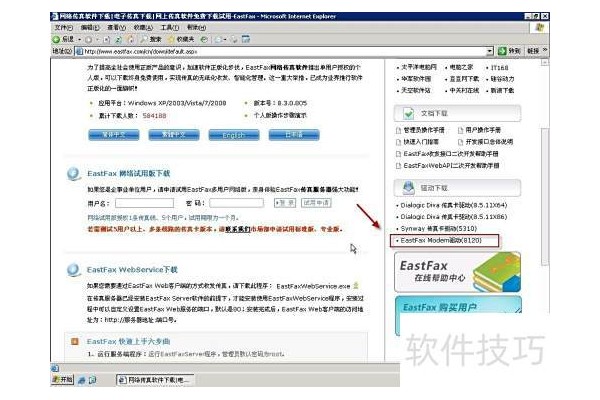Click the EastFax Modem驱动(8120) link
Viewport: 600px width, 400px height.
pos(441,240)
